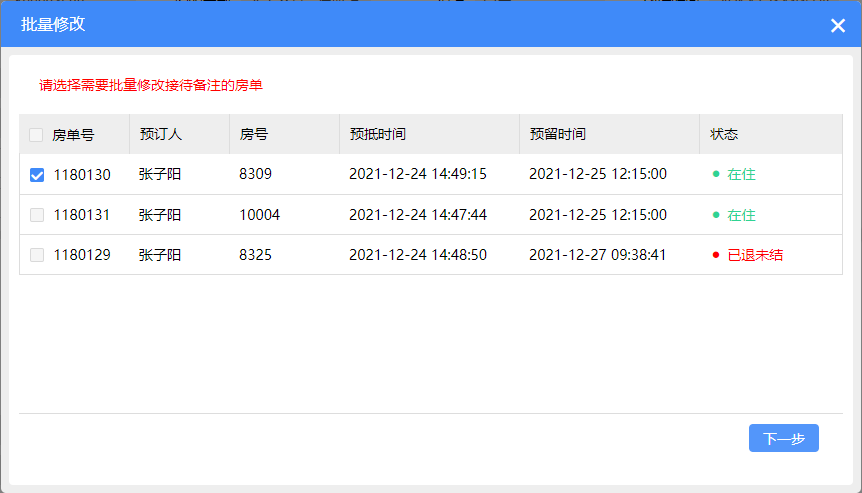Image resolution: width=862 pixels, height=493 pixels.
Task: Click the 预抵时间 column header
Action: (378, 134)
